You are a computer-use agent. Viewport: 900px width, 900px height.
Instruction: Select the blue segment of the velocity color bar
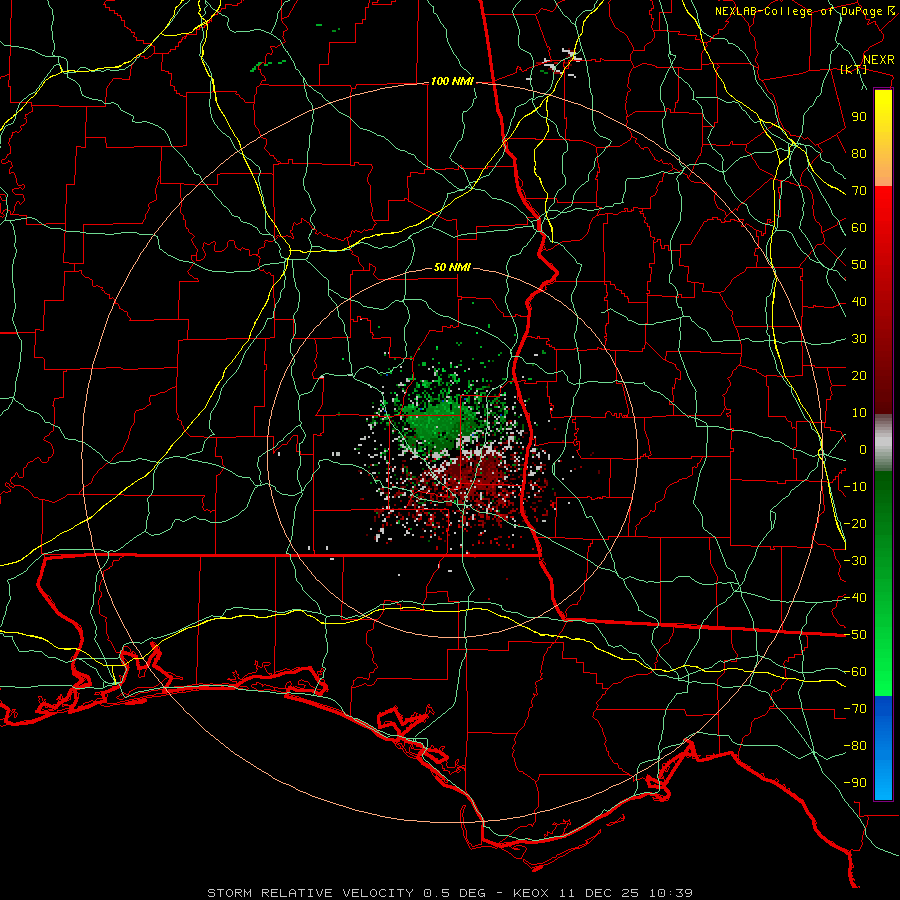point(883,748)
